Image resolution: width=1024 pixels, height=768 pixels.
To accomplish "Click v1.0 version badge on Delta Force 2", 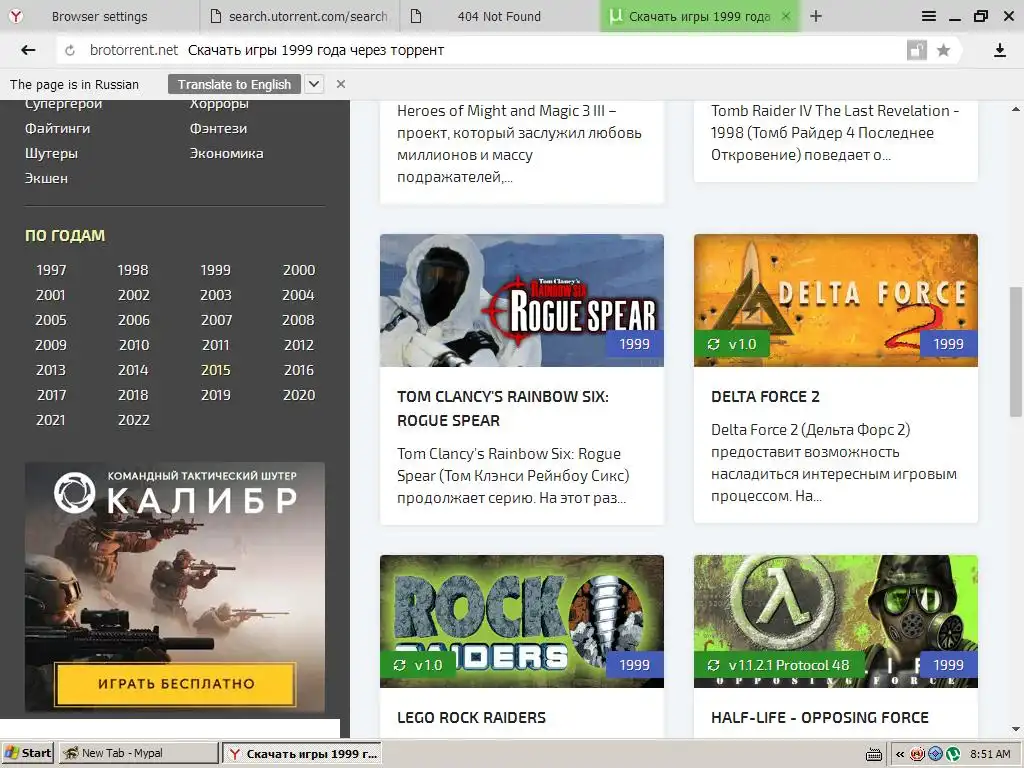I will (732, 344).
